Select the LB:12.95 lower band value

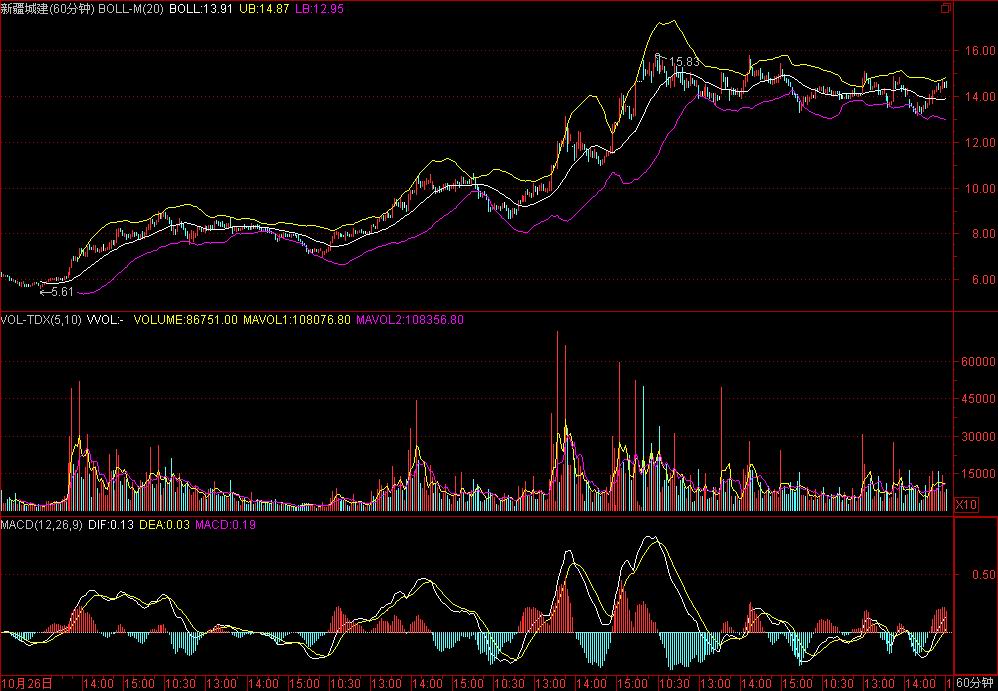(x=320, y=10)
